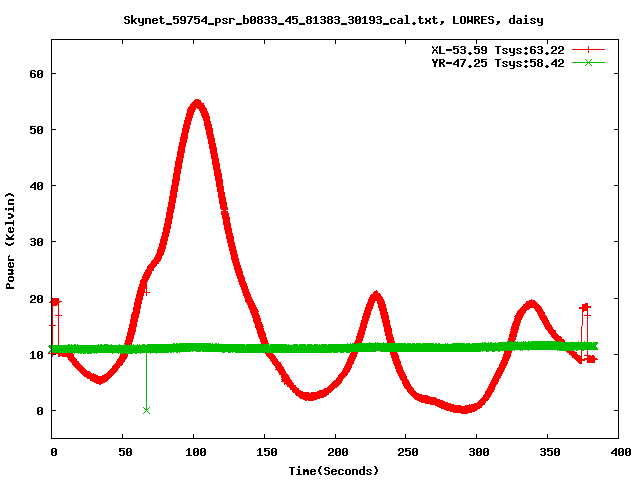Click the y-axis tick label 50
The image size is (640, 480).
(x=36, y=130)
